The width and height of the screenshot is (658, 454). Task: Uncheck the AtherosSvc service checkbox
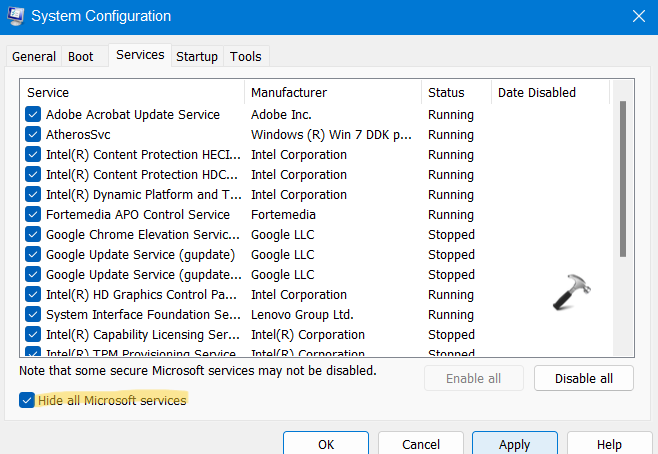click(33, 135)
